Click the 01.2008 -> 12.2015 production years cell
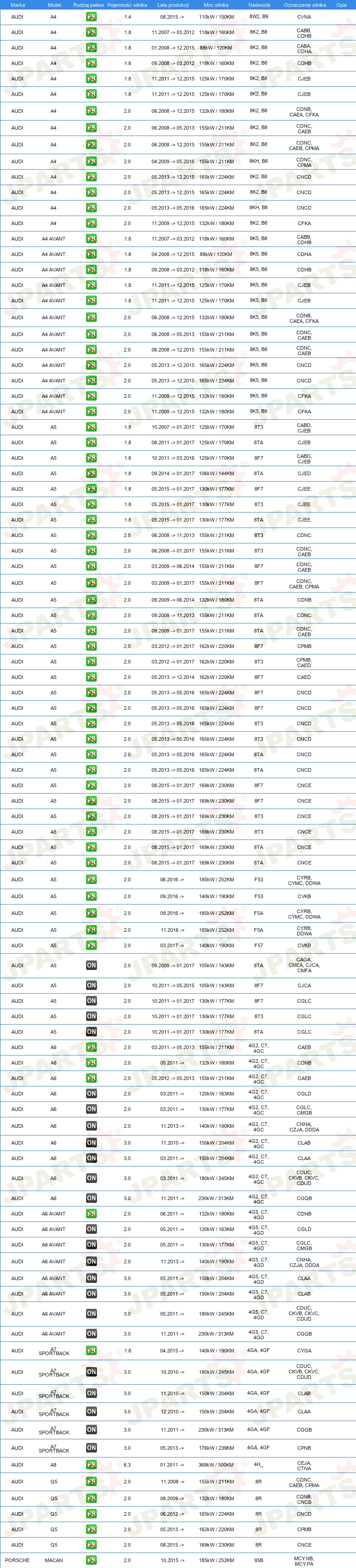 tap(173, 47)
